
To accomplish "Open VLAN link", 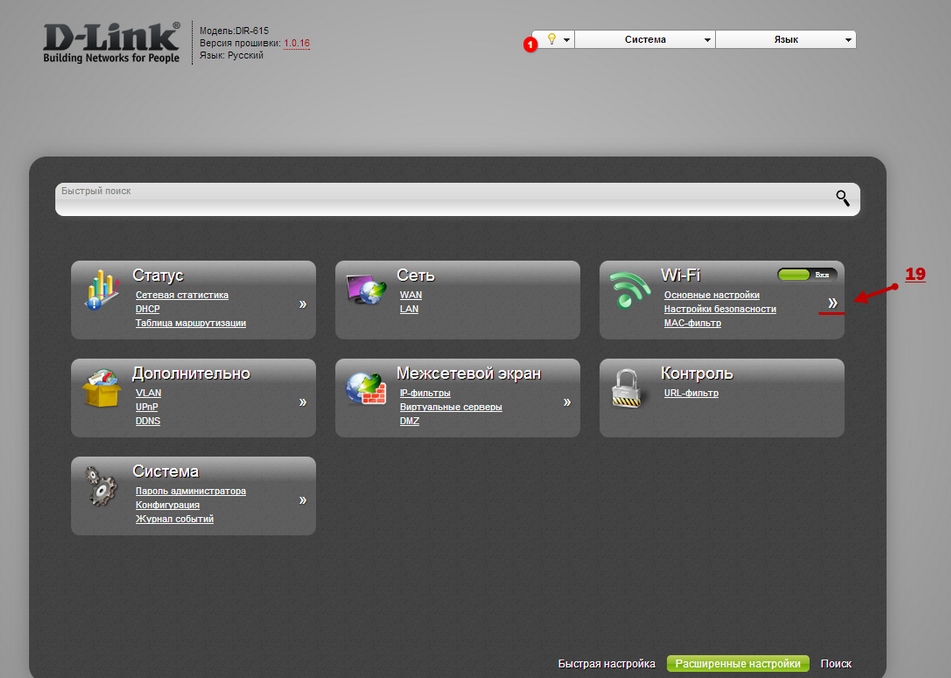I will [148, 393].
